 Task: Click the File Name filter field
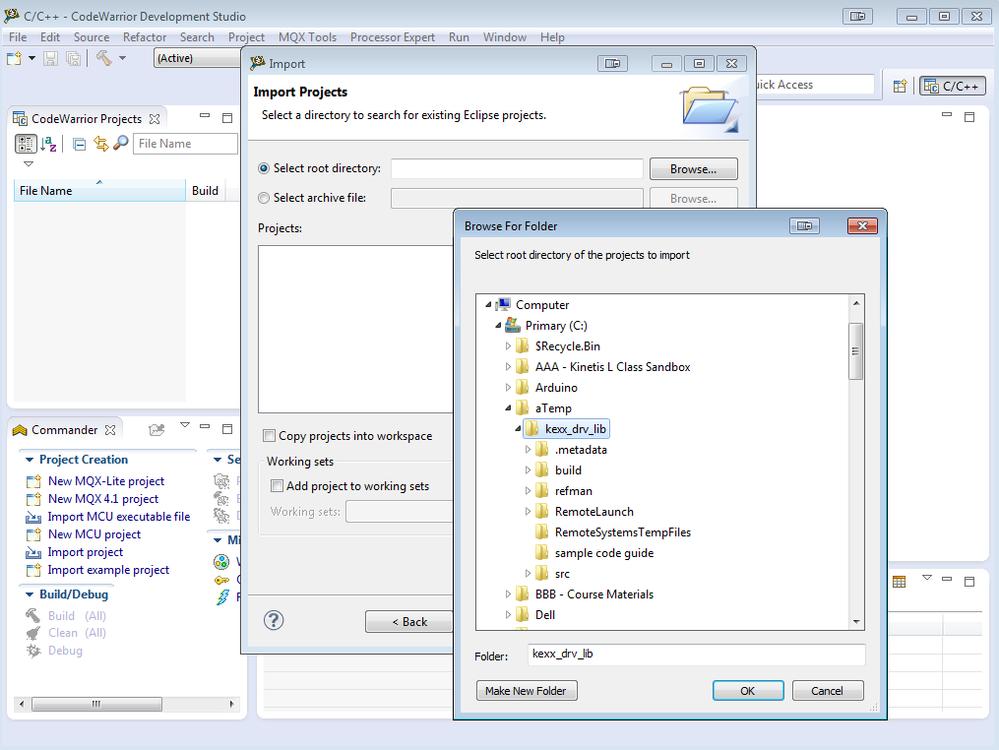tap(185, 144)
